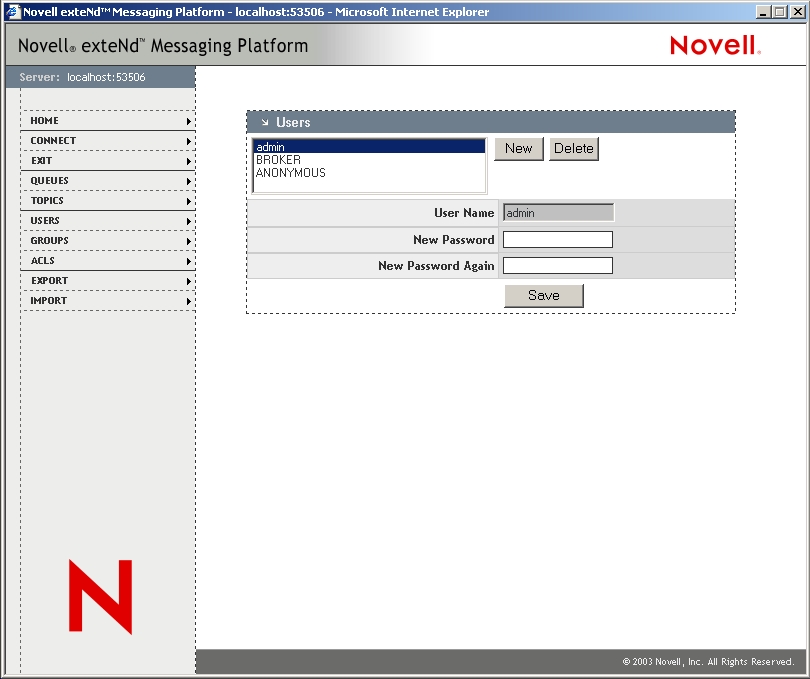Select the EXIT menu item

click(107, 161)
